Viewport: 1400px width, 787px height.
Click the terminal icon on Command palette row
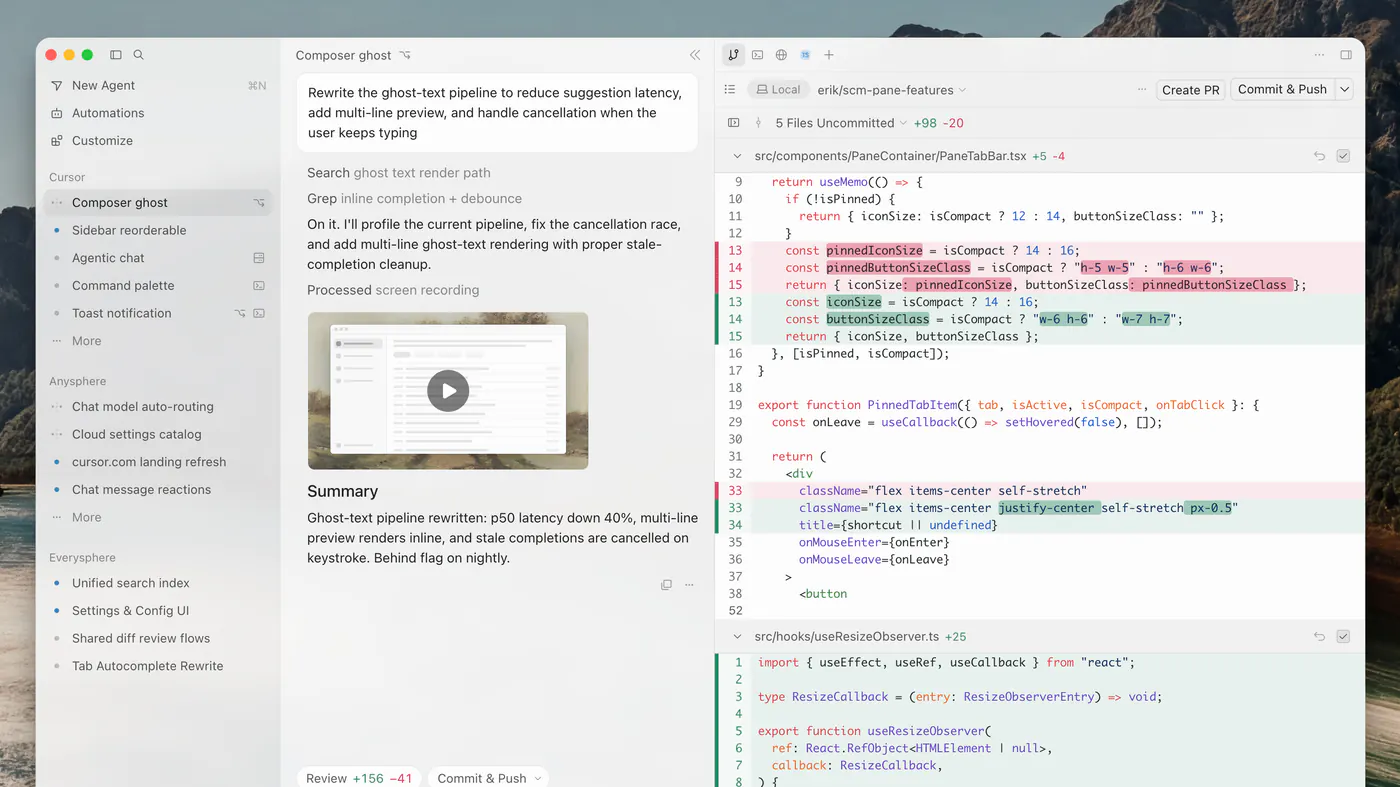[259, 286]
